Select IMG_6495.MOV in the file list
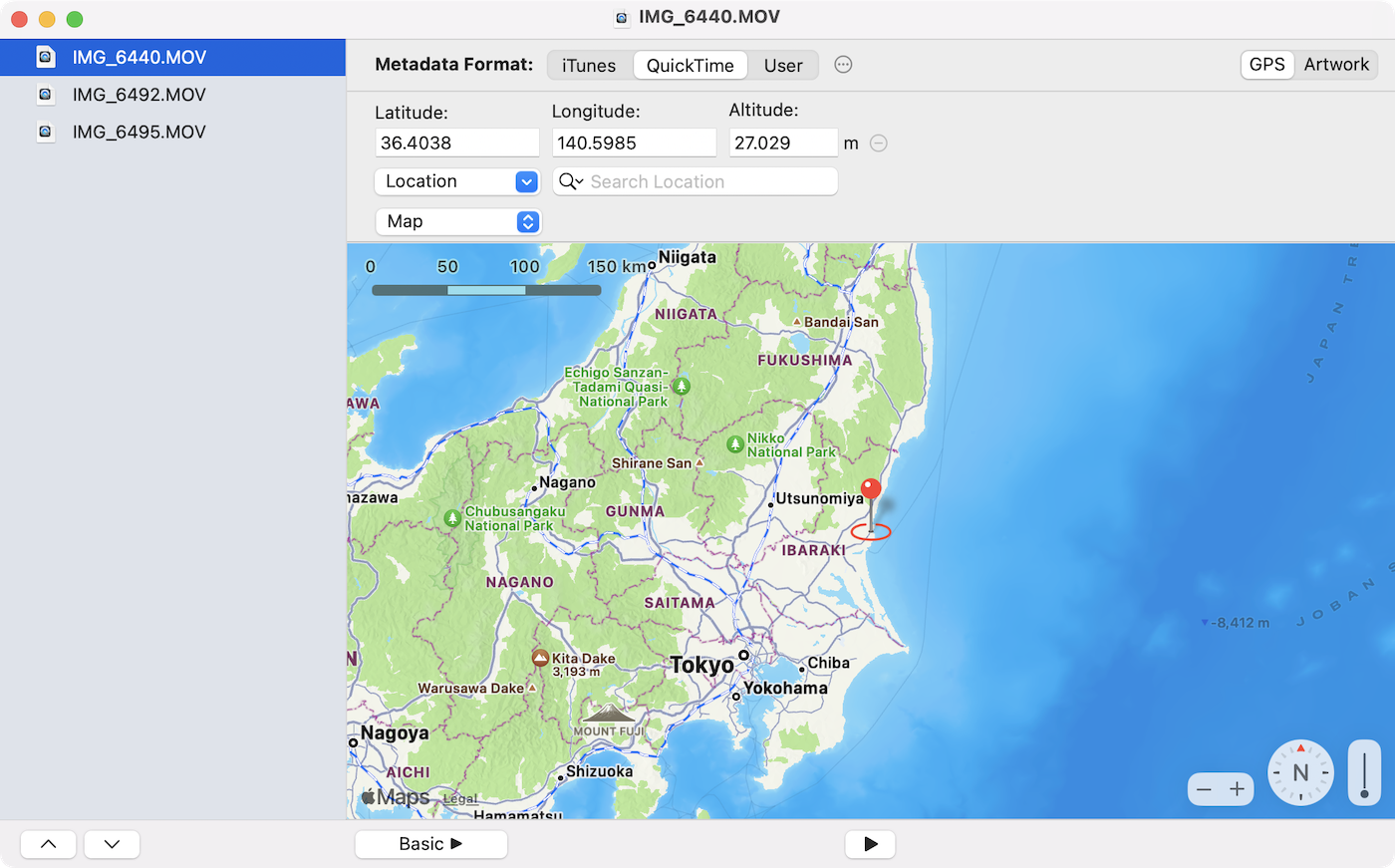Screen dimensions: 1395x868 click(172, 132)
